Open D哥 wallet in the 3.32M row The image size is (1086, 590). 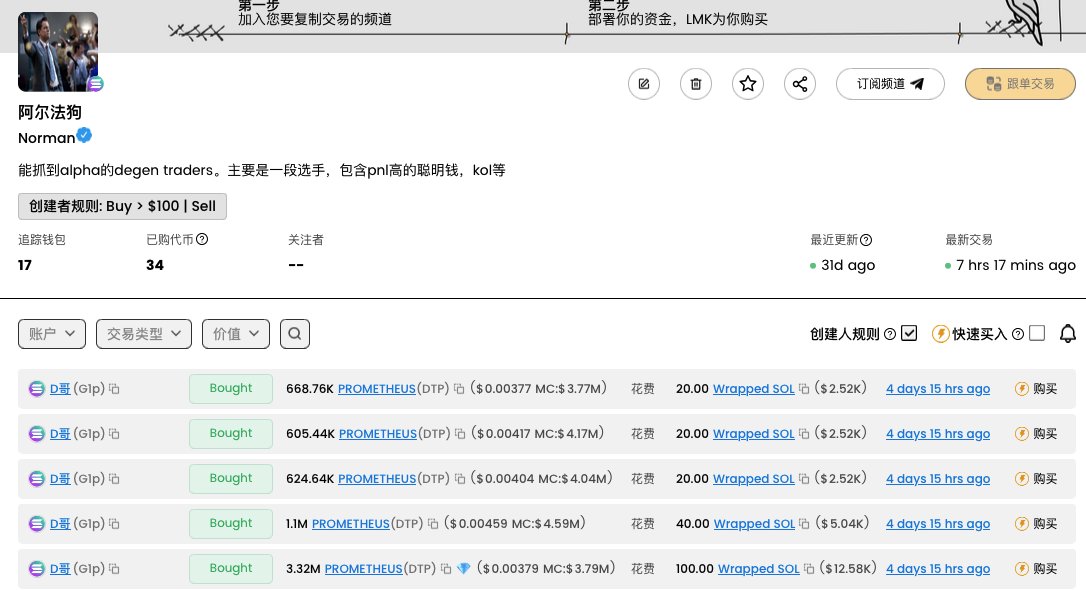60,569
